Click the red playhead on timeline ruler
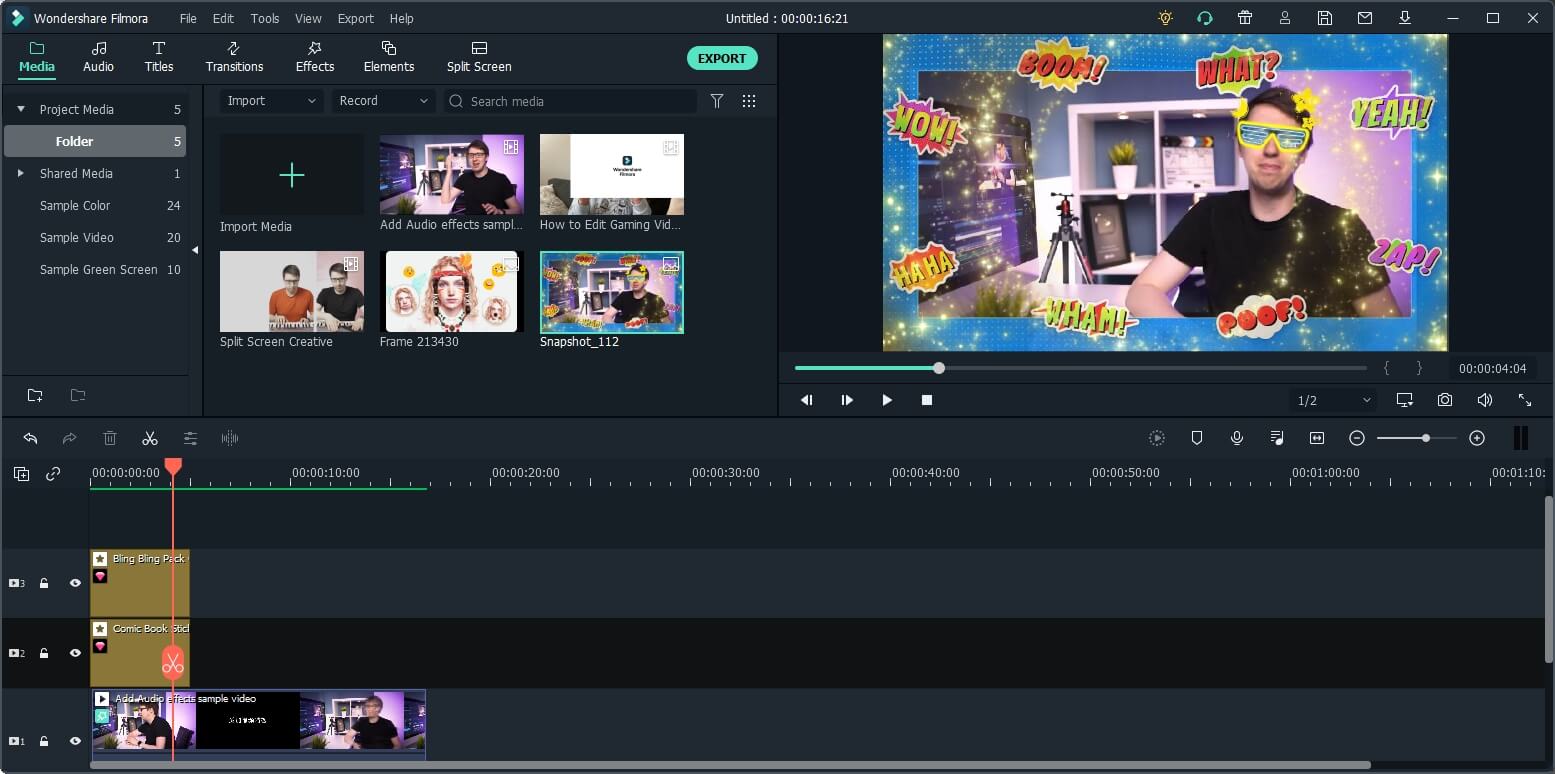Image resolution: width=1555 pixels, height=774 pixels. pyautogui.click(x=173, y=467)
